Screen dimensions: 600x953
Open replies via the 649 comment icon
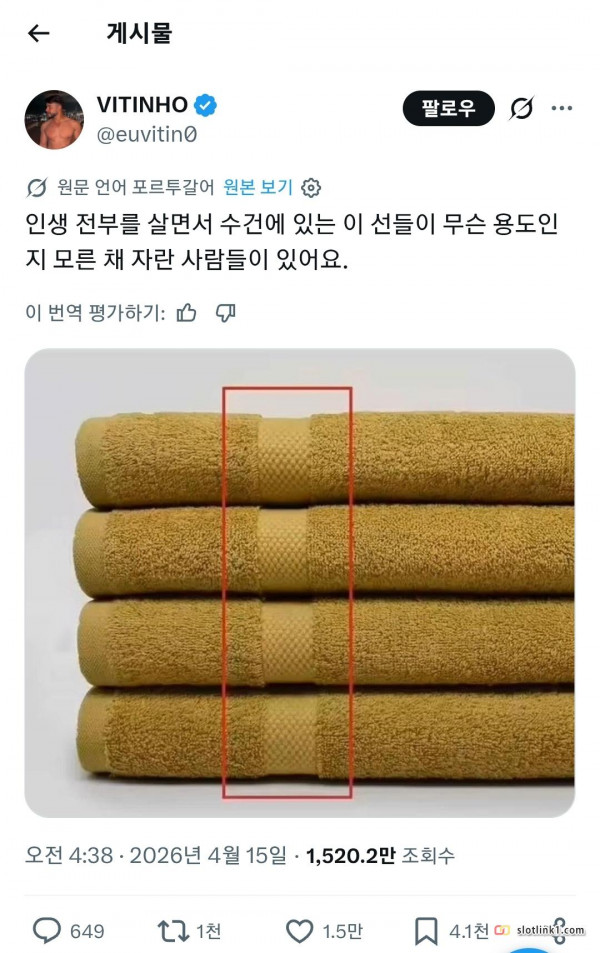(x=47, y=931)
